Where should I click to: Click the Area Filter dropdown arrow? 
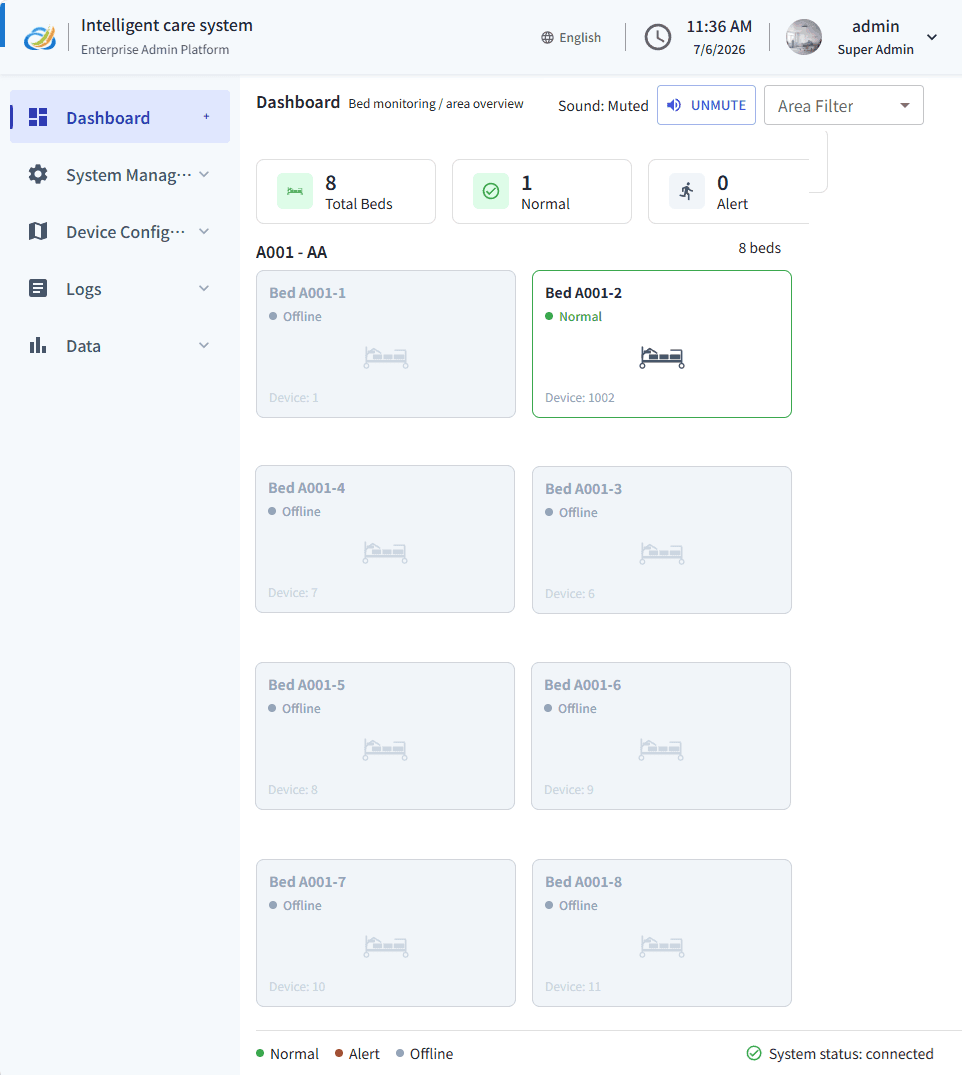coord(904,106)
